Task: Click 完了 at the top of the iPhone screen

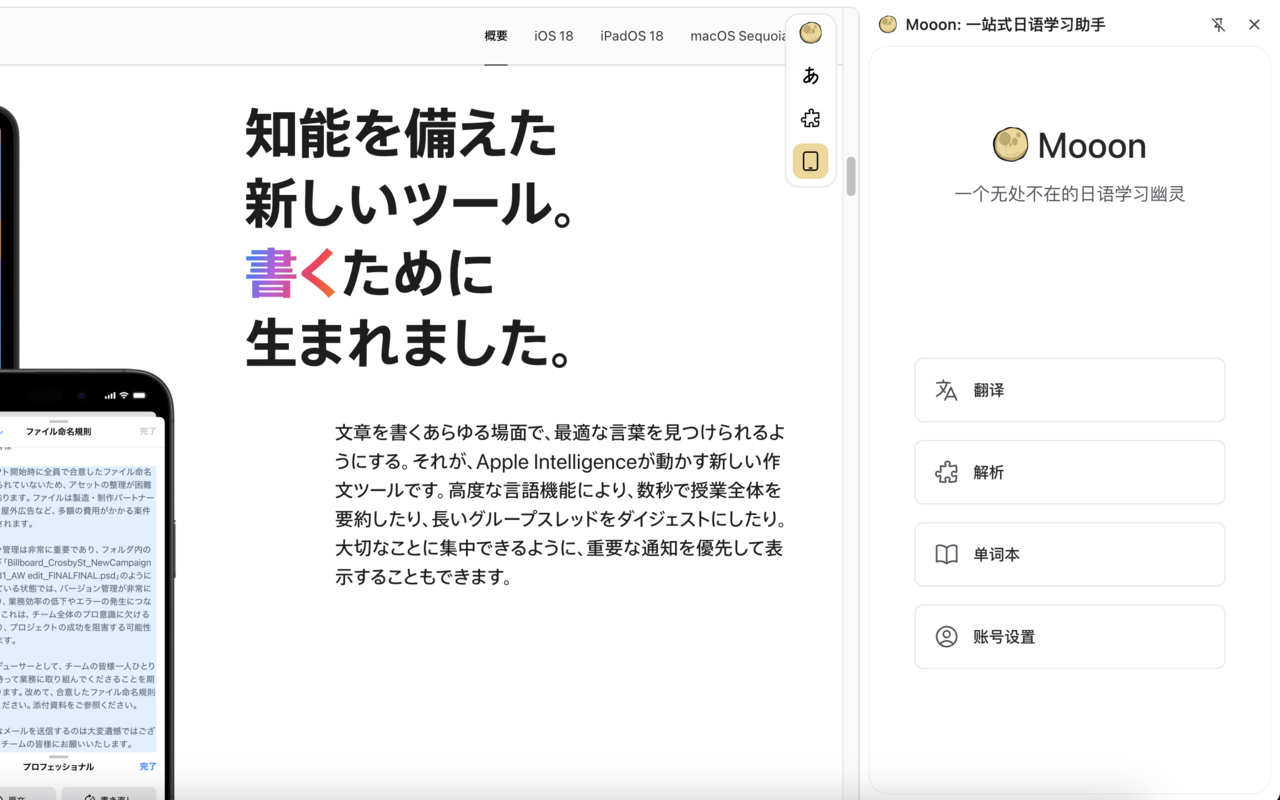Action: click(x=148, y=431)
